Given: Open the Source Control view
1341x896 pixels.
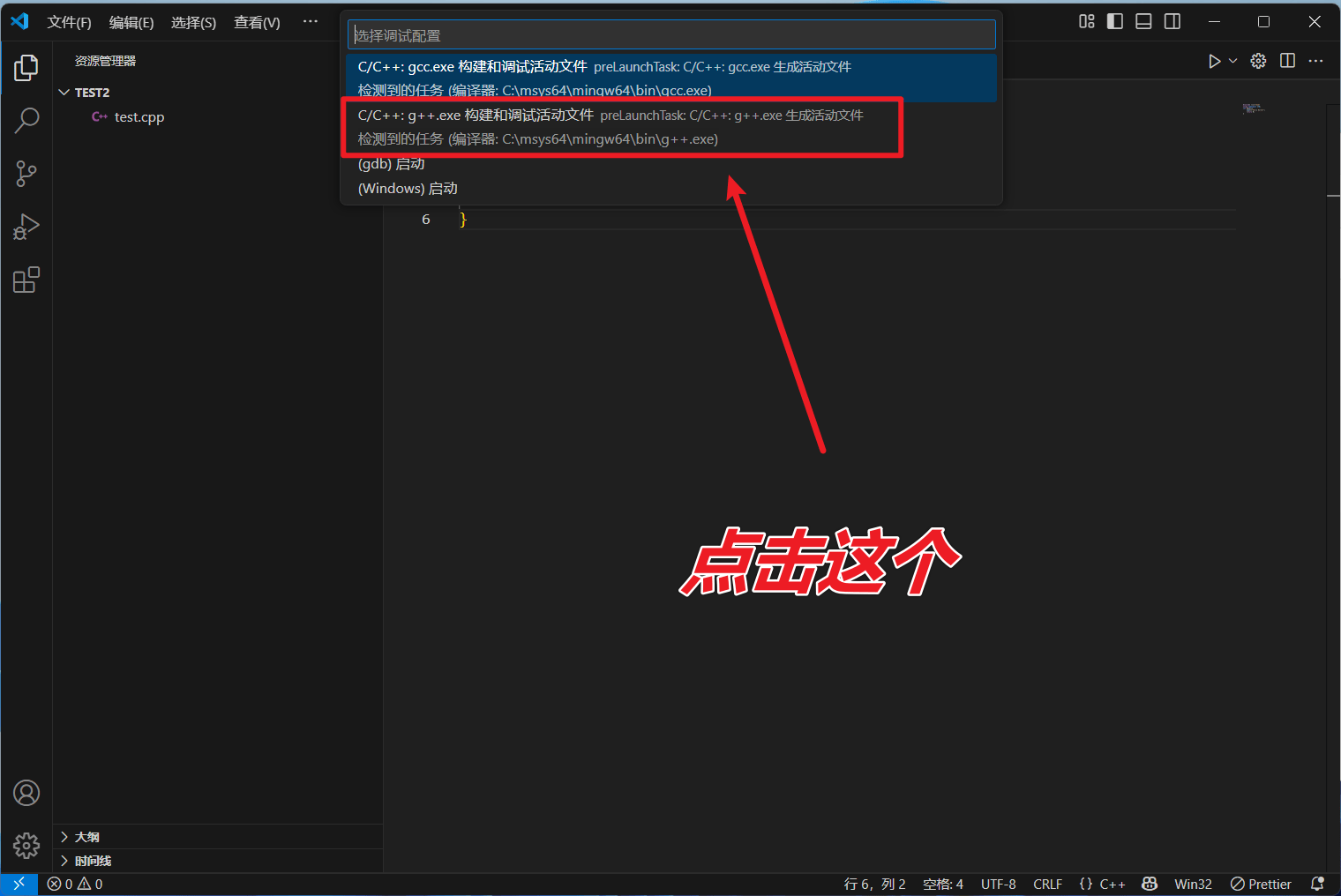Looking at the screenshot, I should [26, 174].
